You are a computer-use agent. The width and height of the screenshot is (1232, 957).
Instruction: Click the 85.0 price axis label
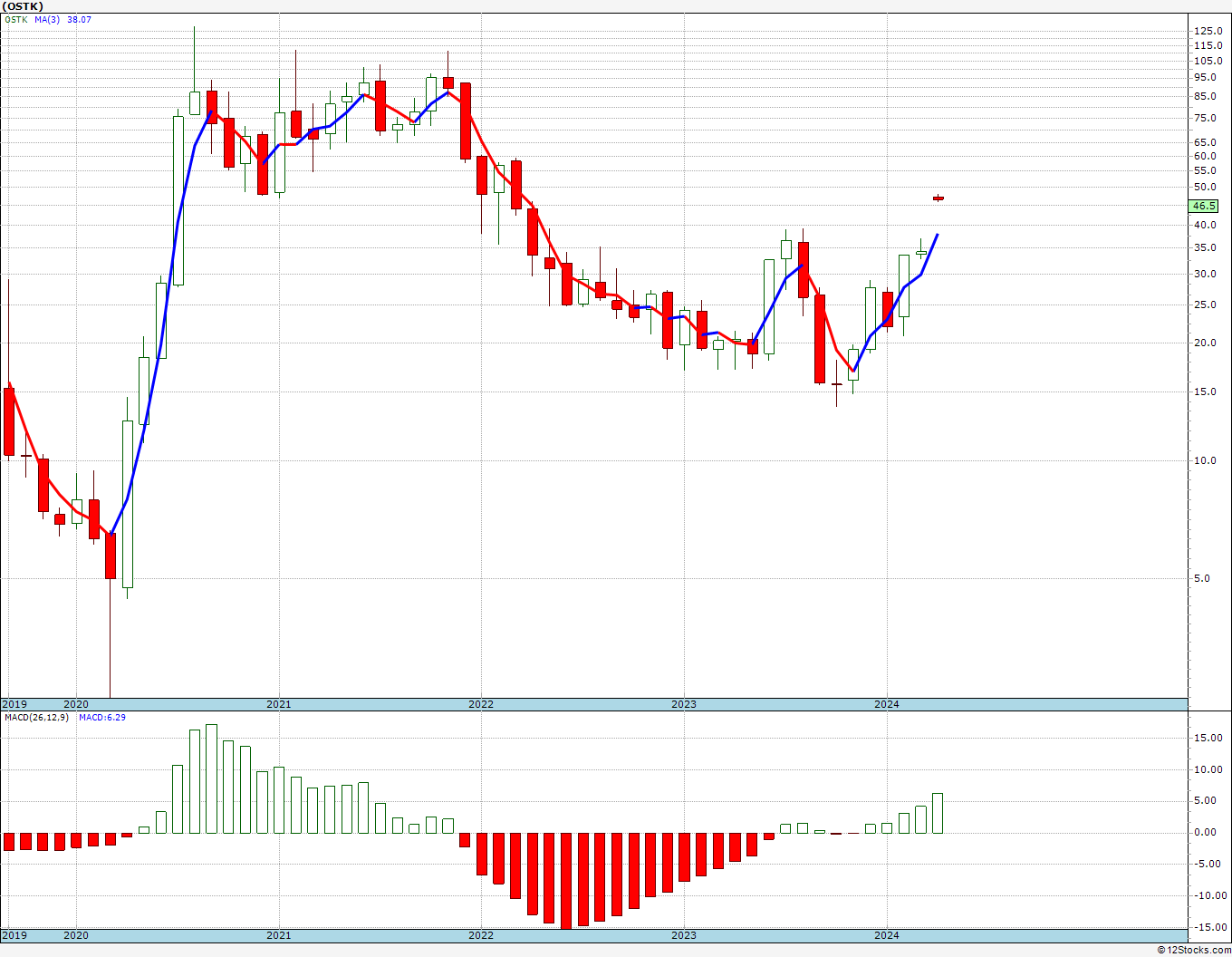click(x=1205, y=97)
